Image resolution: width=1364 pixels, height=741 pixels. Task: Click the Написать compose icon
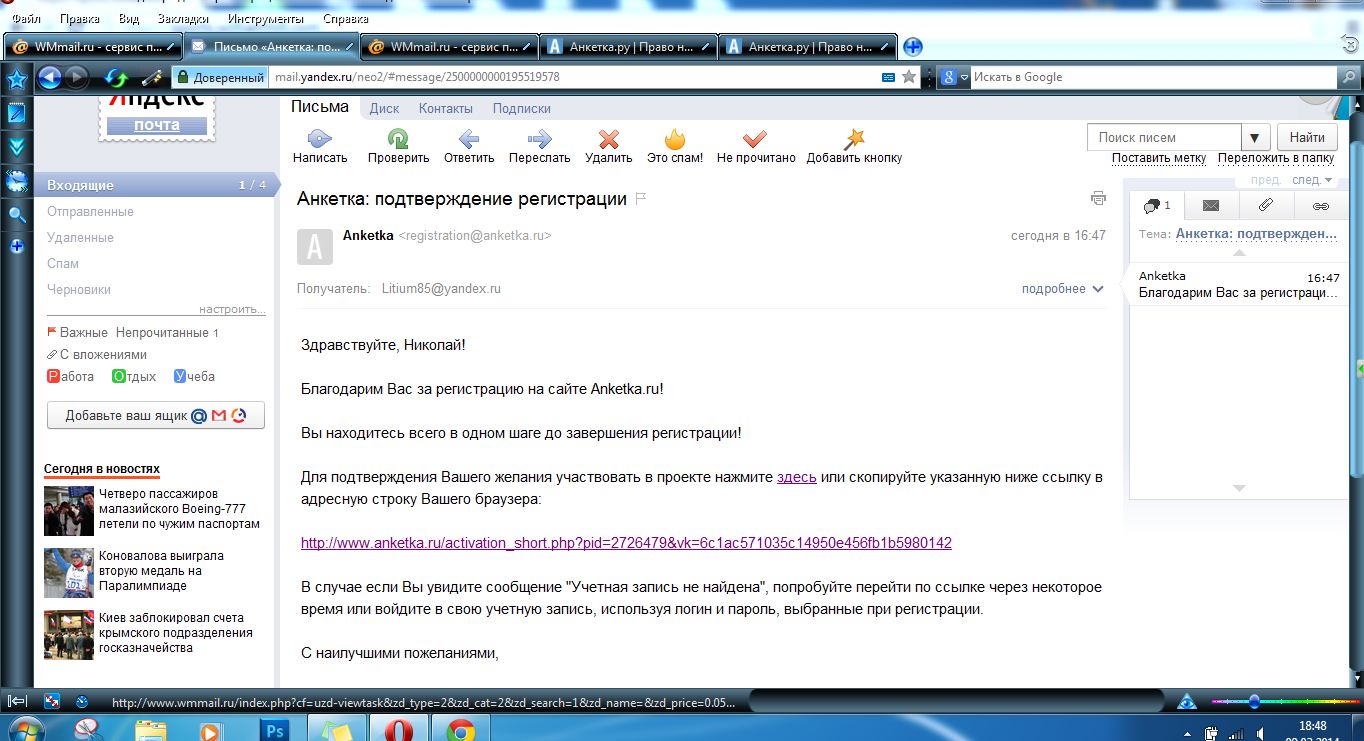point(319,138)
